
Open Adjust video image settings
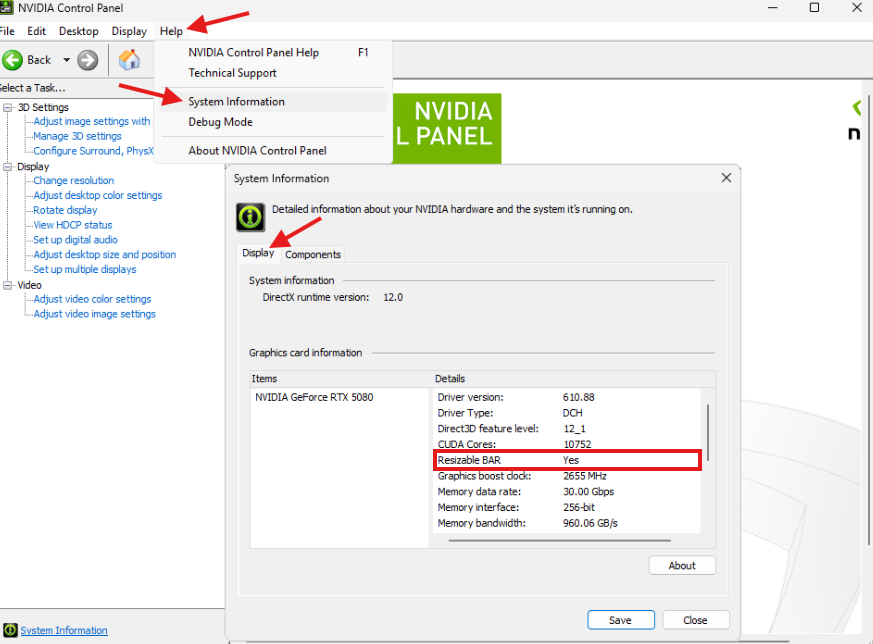tap(94, 314)
